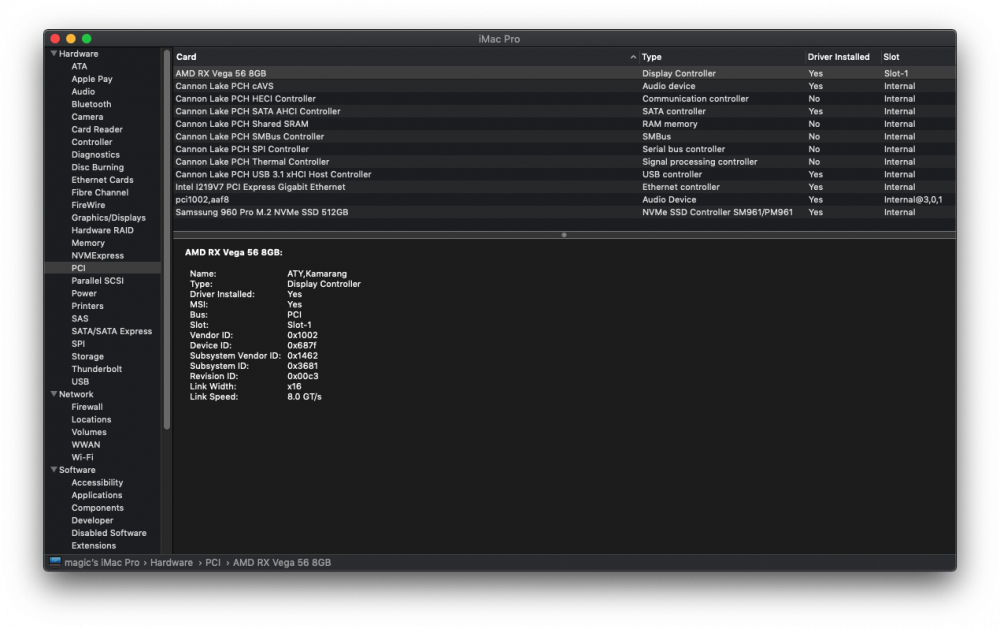Select Apple Pay in the sidebar
Screen dimensions: 1000x629
92,79
